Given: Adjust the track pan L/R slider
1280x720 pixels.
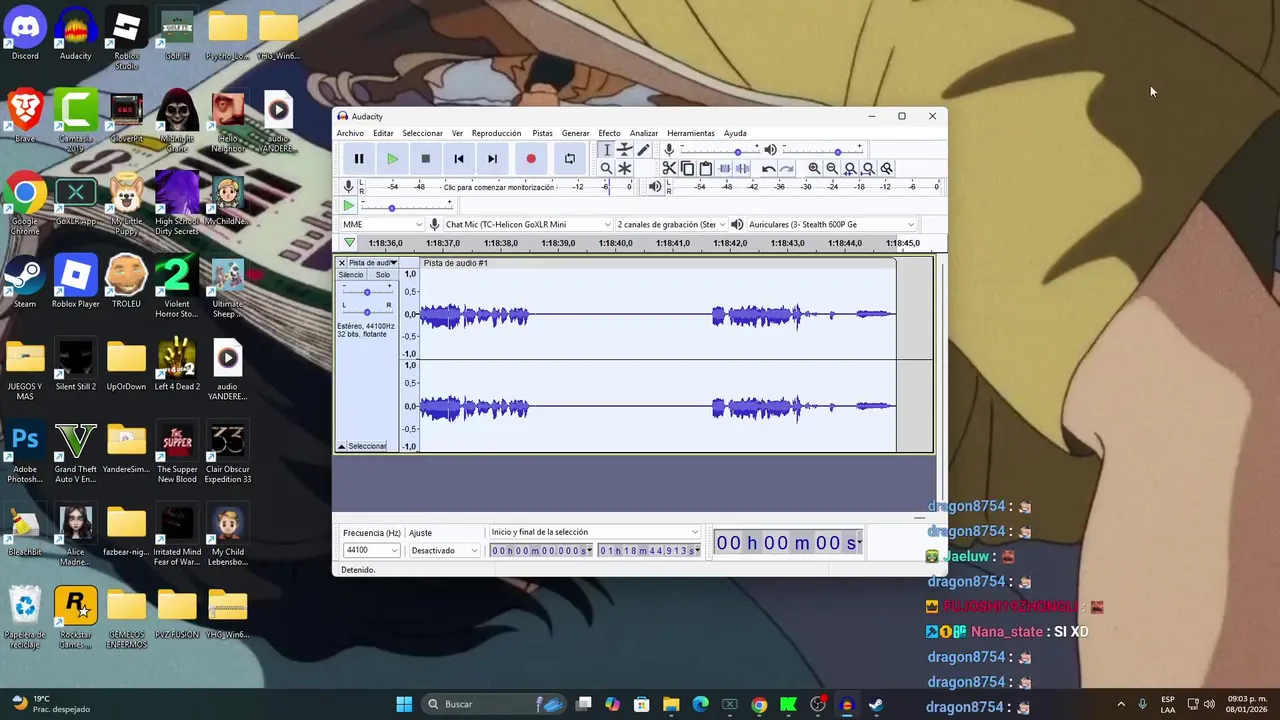Looking at the screenshot, I should click(366, 310).
